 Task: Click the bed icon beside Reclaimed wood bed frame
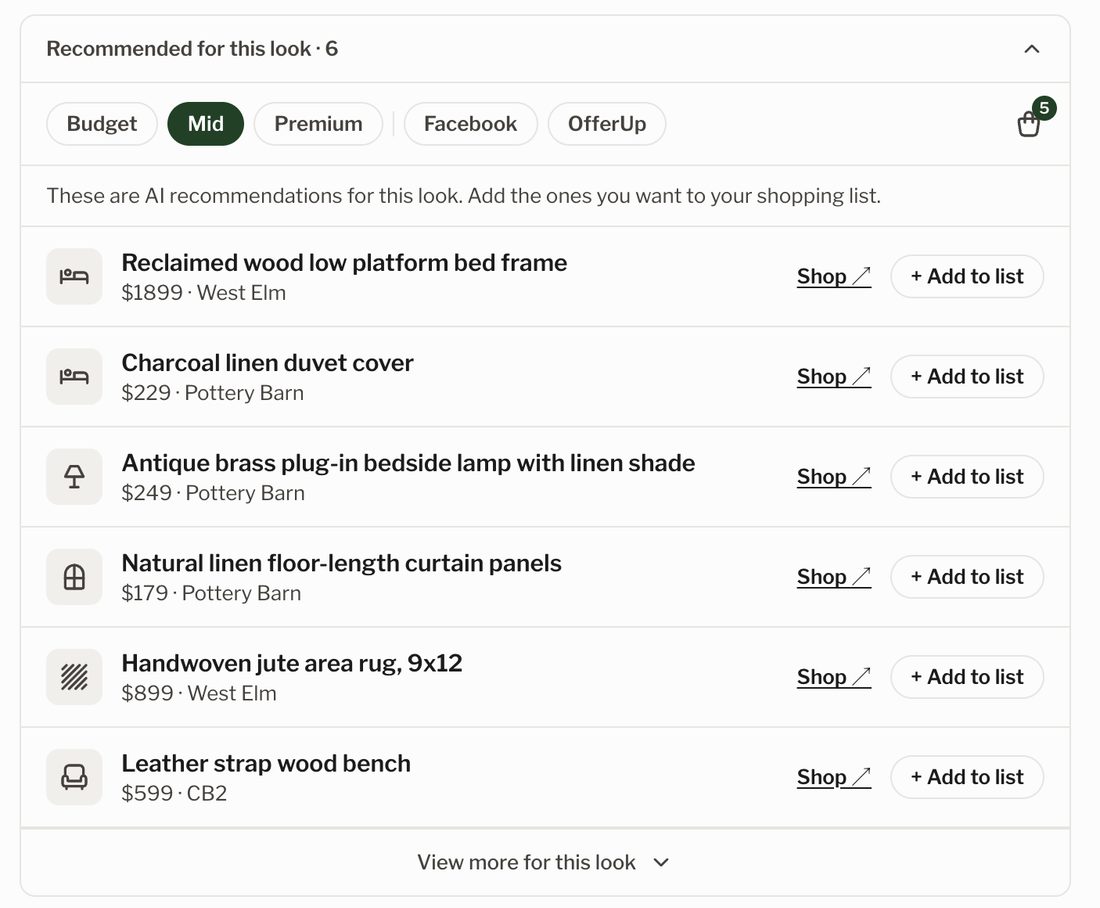coord(74,276)
